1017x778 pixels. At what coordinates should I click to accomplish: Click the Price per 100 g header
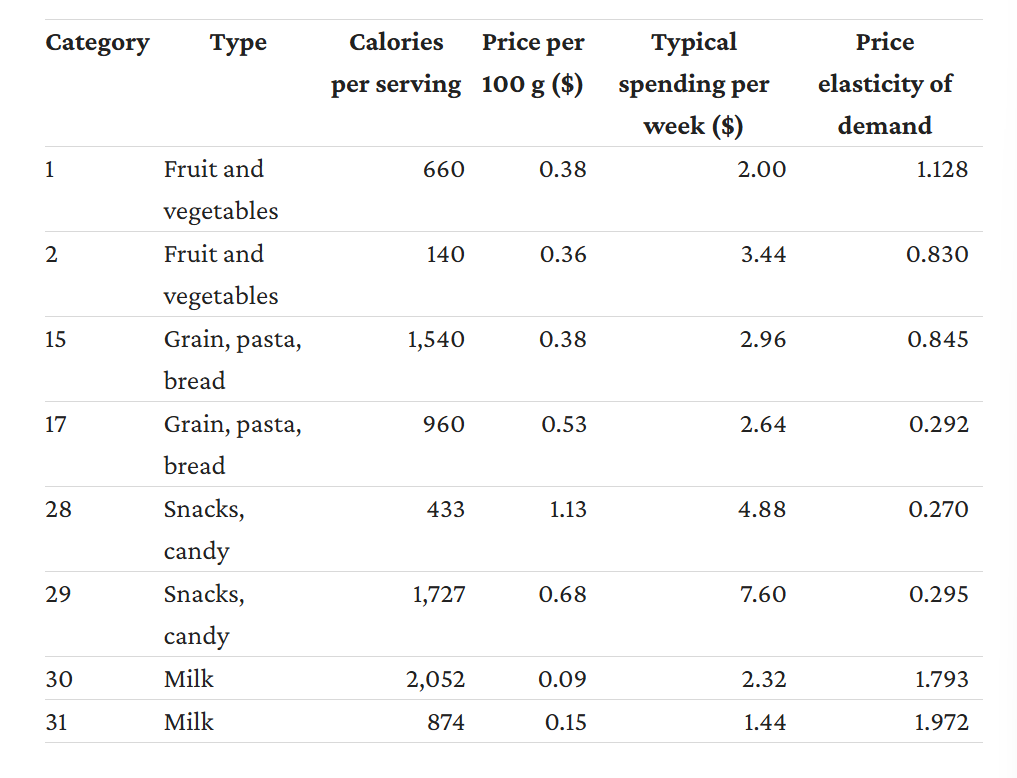click(532, 63)
